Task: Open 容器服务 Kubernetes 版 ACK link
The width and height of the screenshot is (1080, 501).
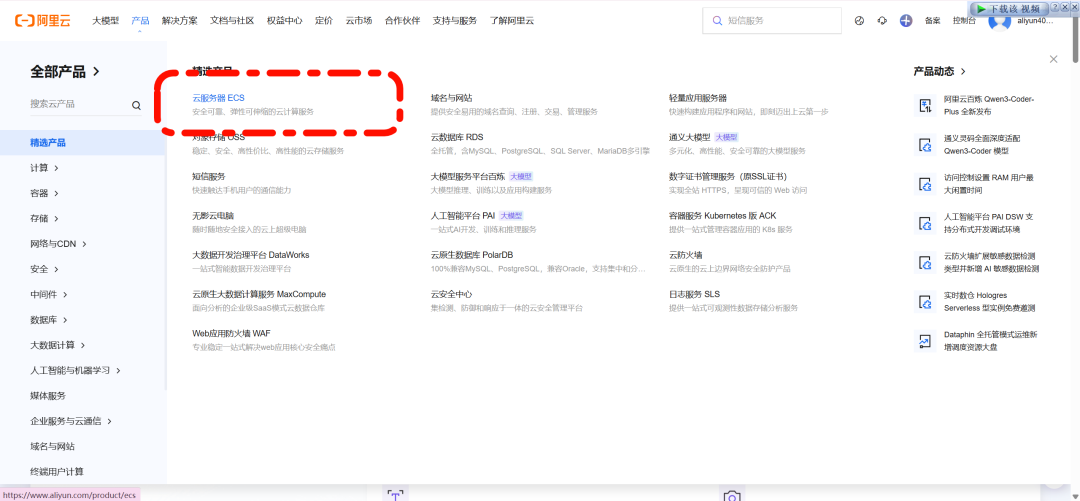Action: click(x=723, y=216)
